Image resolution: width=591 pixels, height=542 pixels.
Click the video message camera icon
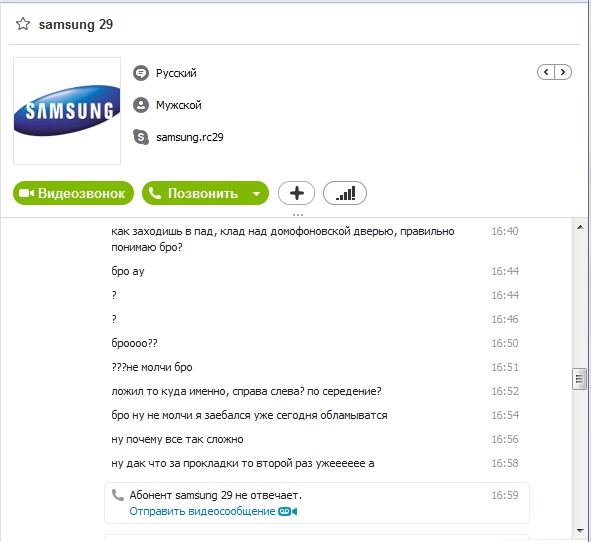[288, 511]
